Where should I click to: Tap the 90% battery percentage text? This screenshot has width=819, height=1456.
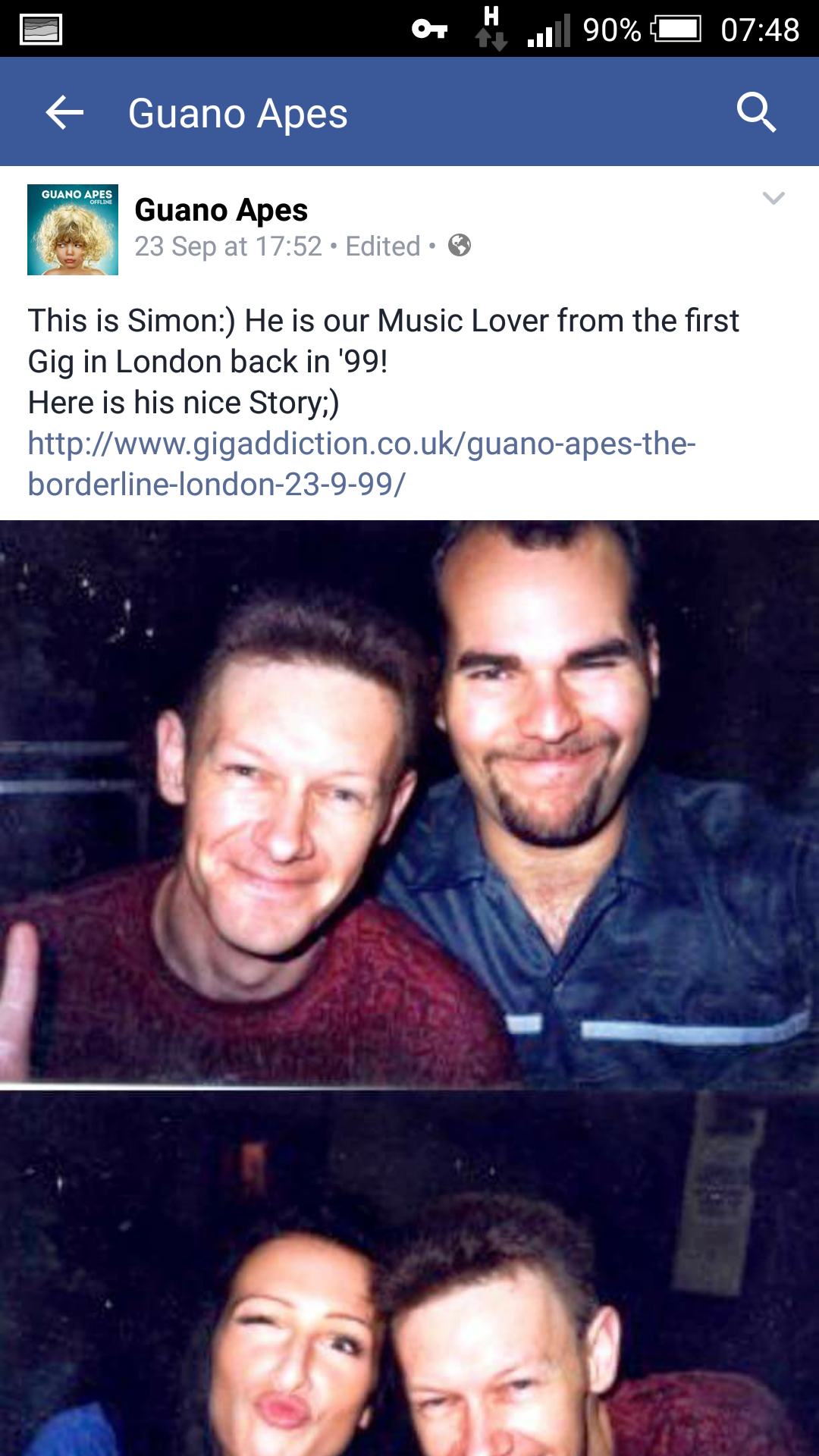pos(612,30)
